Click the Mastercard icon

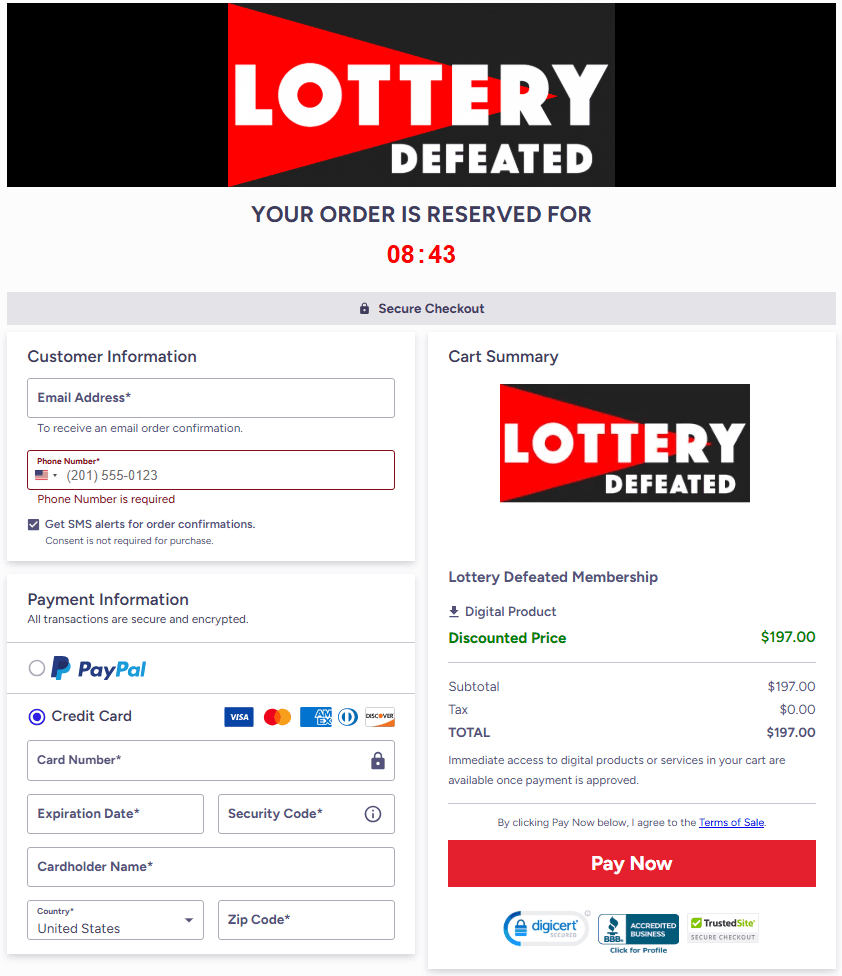click(x=277, y=717)
